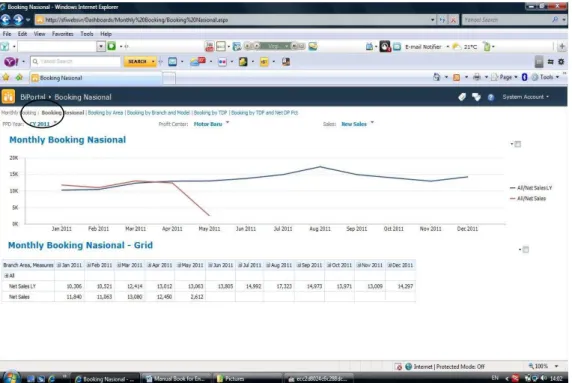Open the Yahoo Mail envelope icon
The height and width of the screenshot is (383, 572).
point(173,62)
